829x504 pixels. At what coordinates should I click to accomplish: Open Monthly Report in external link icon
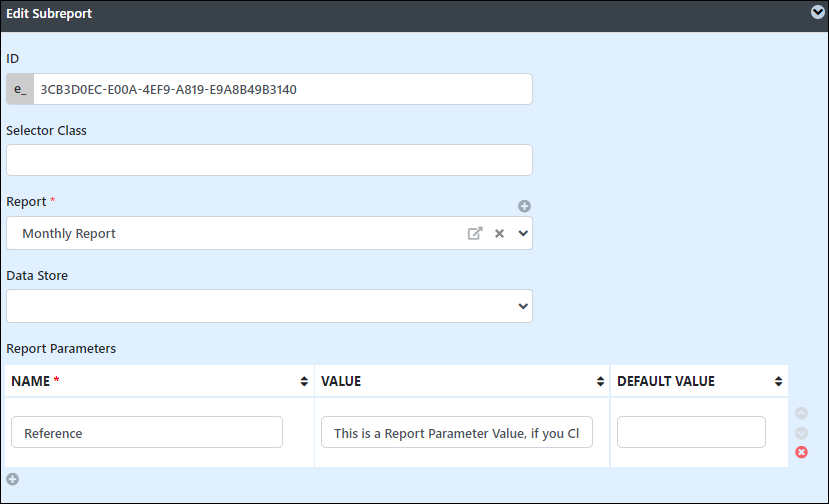click(x=475, y=233)
